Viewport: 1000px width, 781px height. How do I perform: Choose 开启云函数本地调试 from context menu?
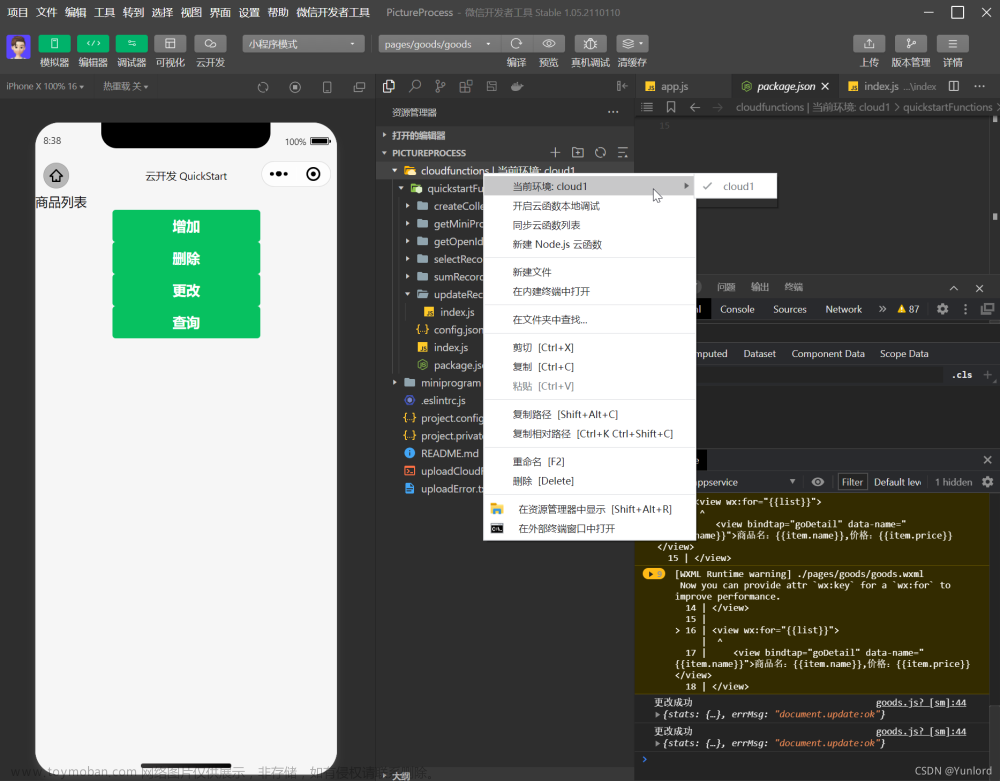[x=589, y=206]
